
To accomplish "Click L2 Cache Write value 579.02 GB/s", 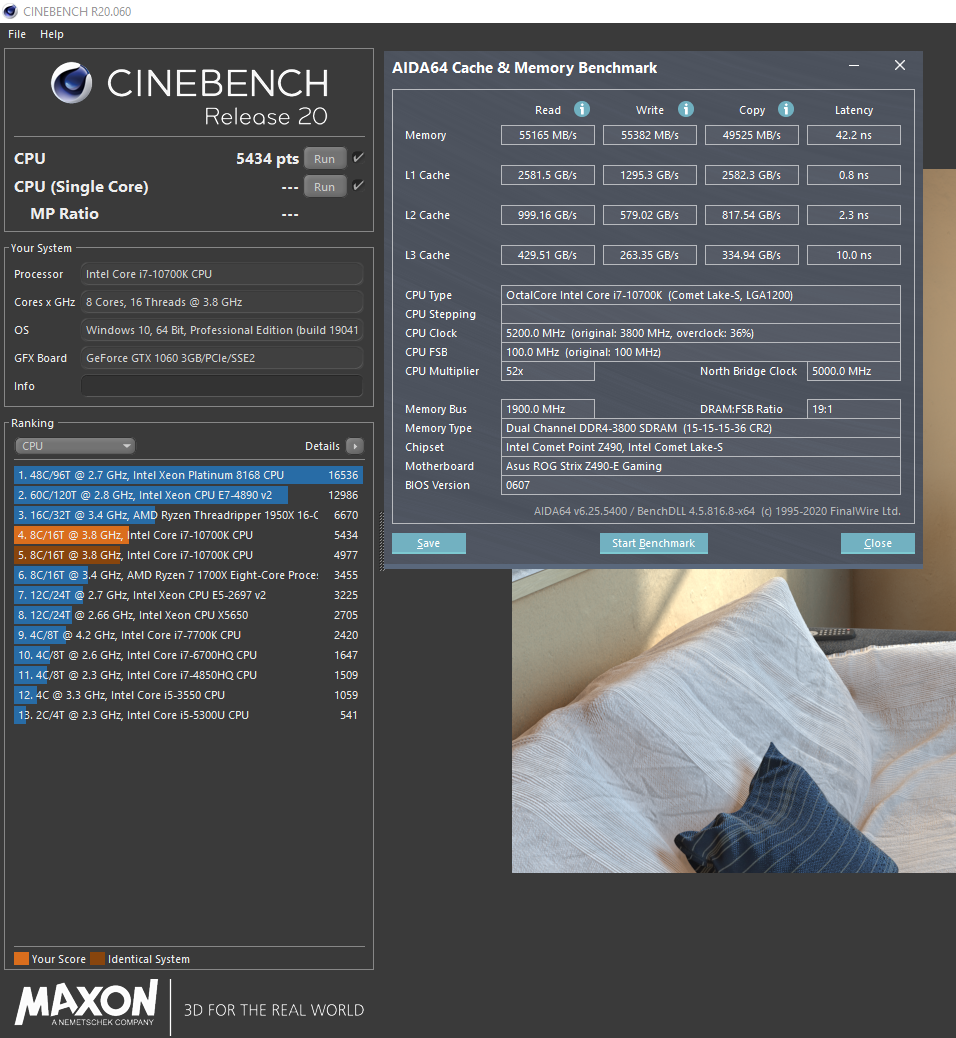I will point(649,215).
